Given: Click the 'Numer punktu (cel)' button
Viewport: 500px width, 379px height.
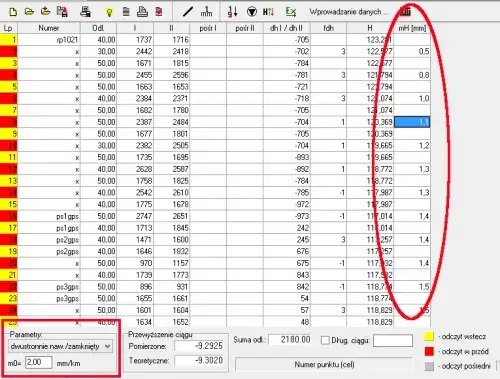Looking at the screenshot, I should [x=324, y=365].
